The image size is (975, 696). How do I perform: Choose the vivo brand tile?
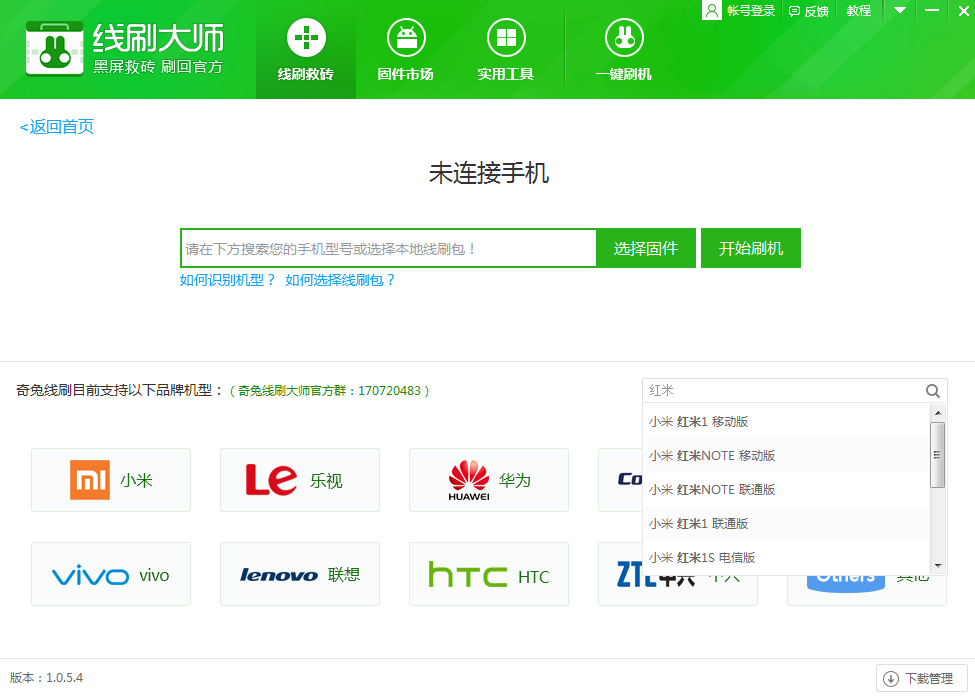click(111, 574)
